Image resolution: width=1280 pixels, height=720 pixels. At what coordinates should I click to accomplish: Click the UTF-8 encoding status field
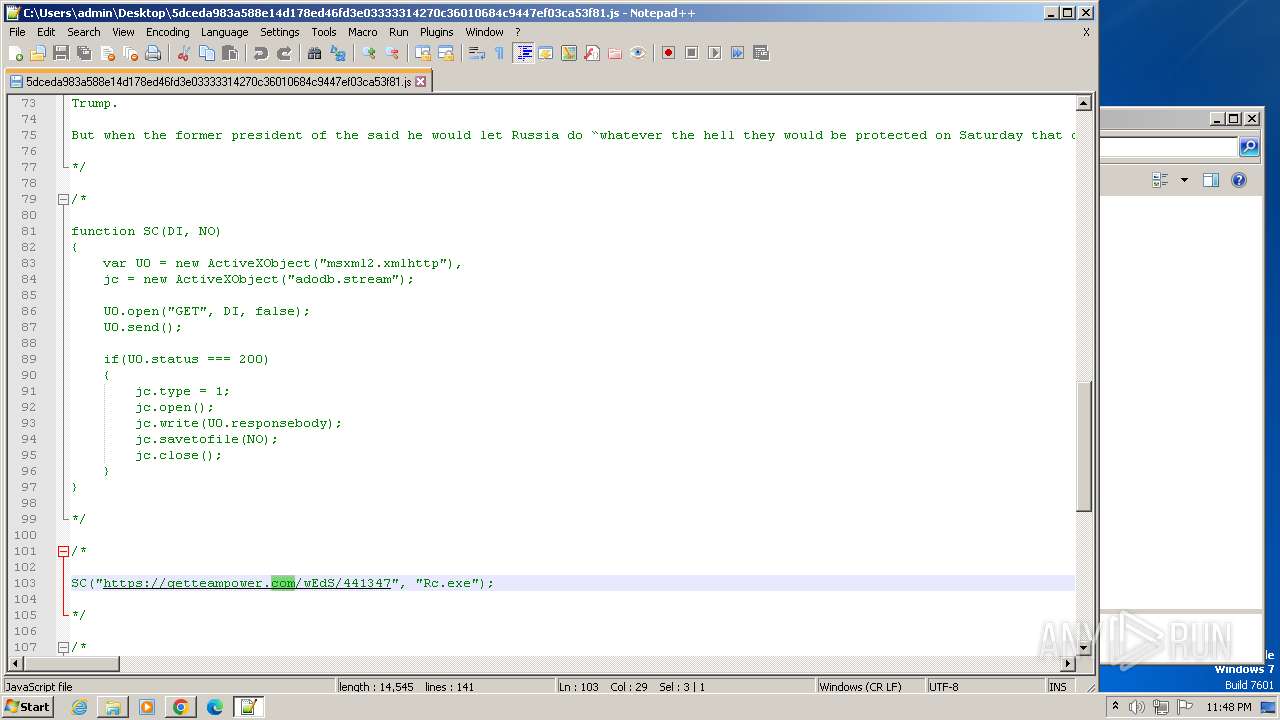tap(985, 687)
